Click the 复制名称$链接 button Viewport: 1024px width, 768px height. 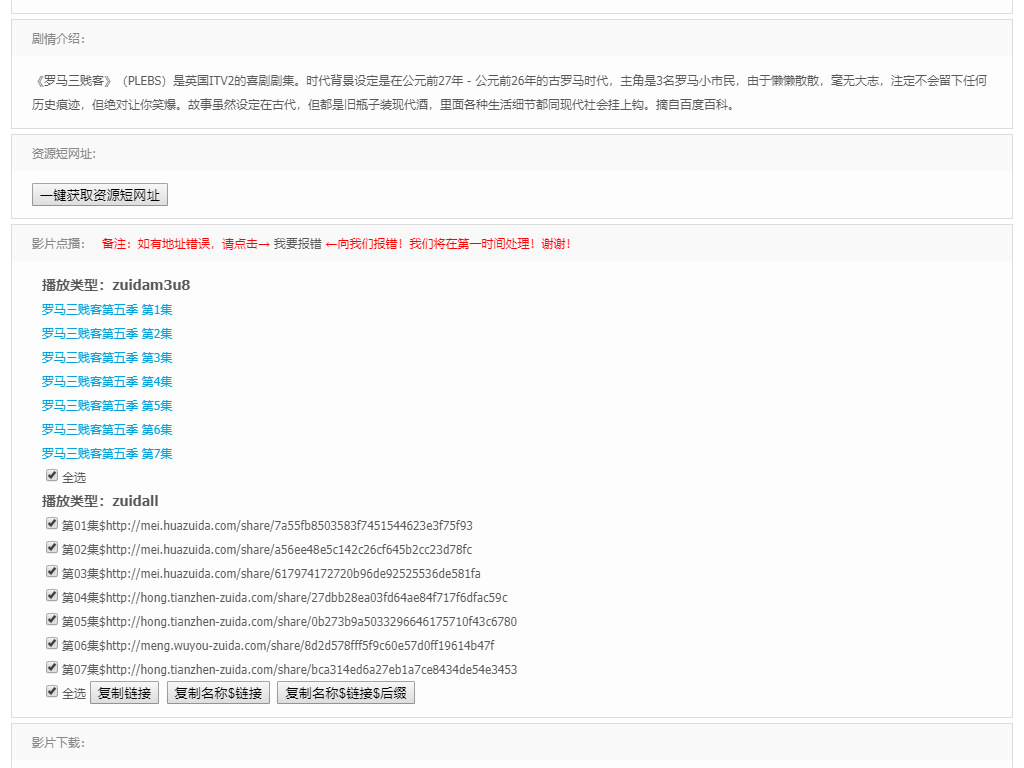(218, 693)
